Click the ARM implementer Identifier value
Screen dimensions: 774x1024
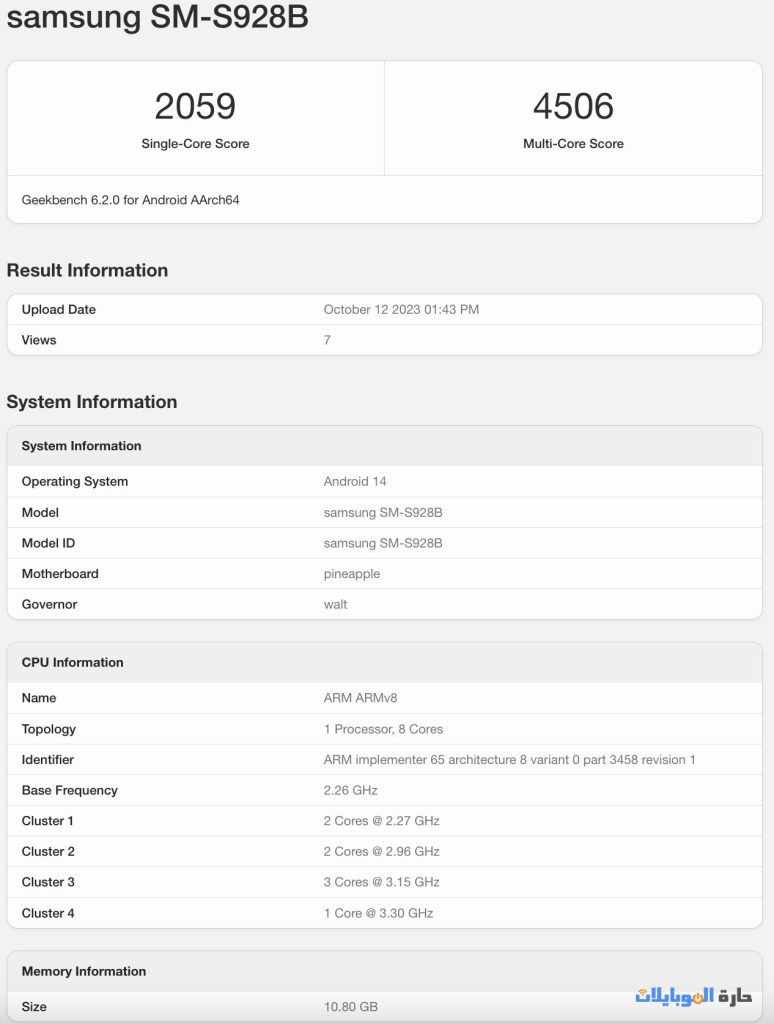[509, 760]
